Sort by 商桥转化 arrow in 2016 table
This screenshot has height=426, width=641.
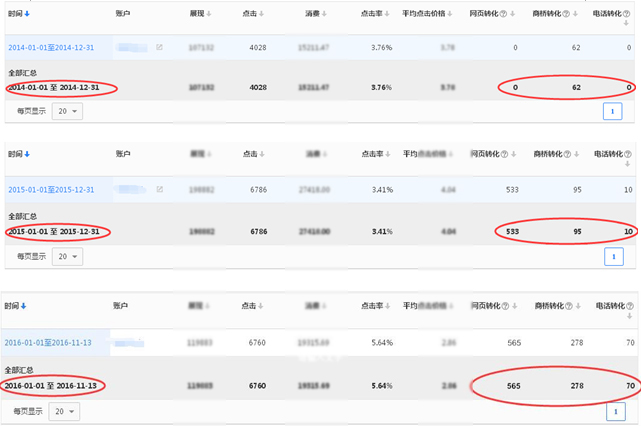click(578, 306)
